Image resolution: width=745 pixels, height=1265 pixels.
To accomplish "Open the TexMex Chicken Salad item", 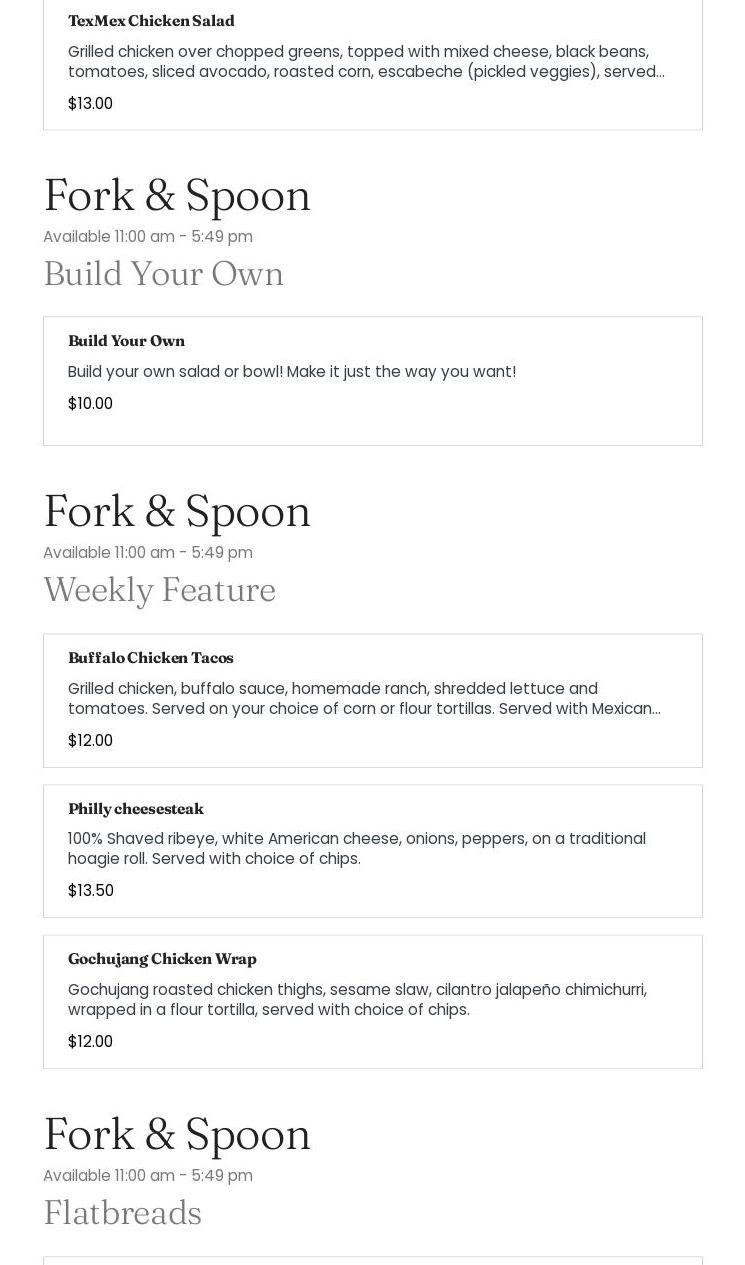I will (151, 21).
